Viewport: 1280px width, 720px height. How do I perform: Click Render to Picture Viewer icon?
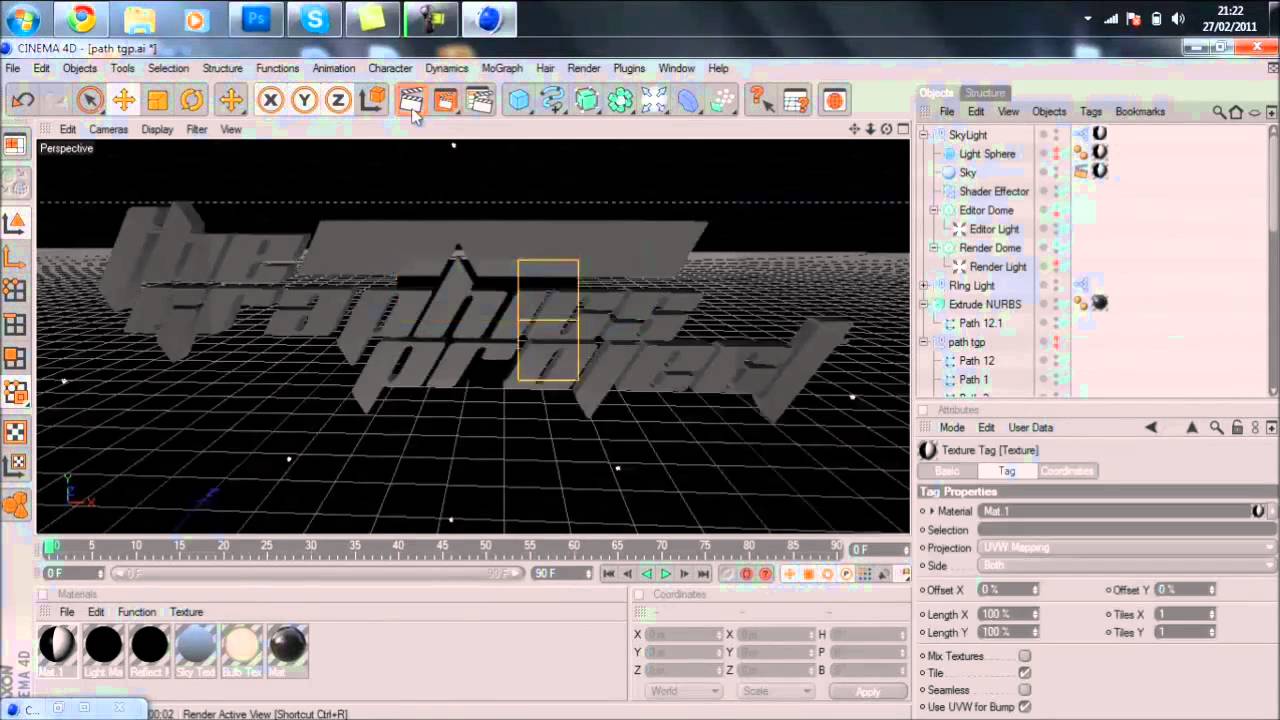point(446,100)
